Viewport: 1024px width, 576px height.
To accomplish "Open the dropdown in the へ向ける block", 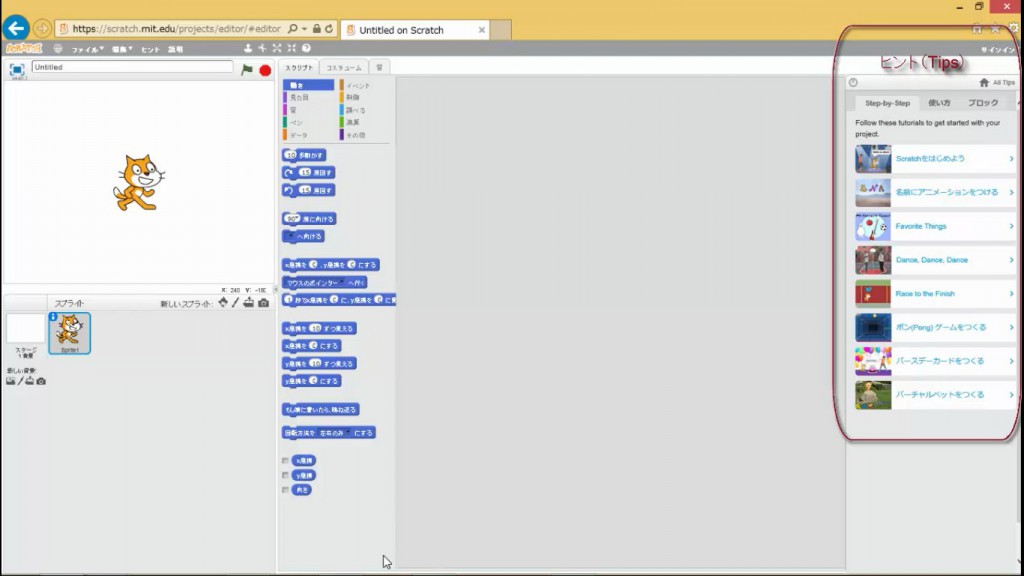I will pyautogui.click(x=291, y=236).
